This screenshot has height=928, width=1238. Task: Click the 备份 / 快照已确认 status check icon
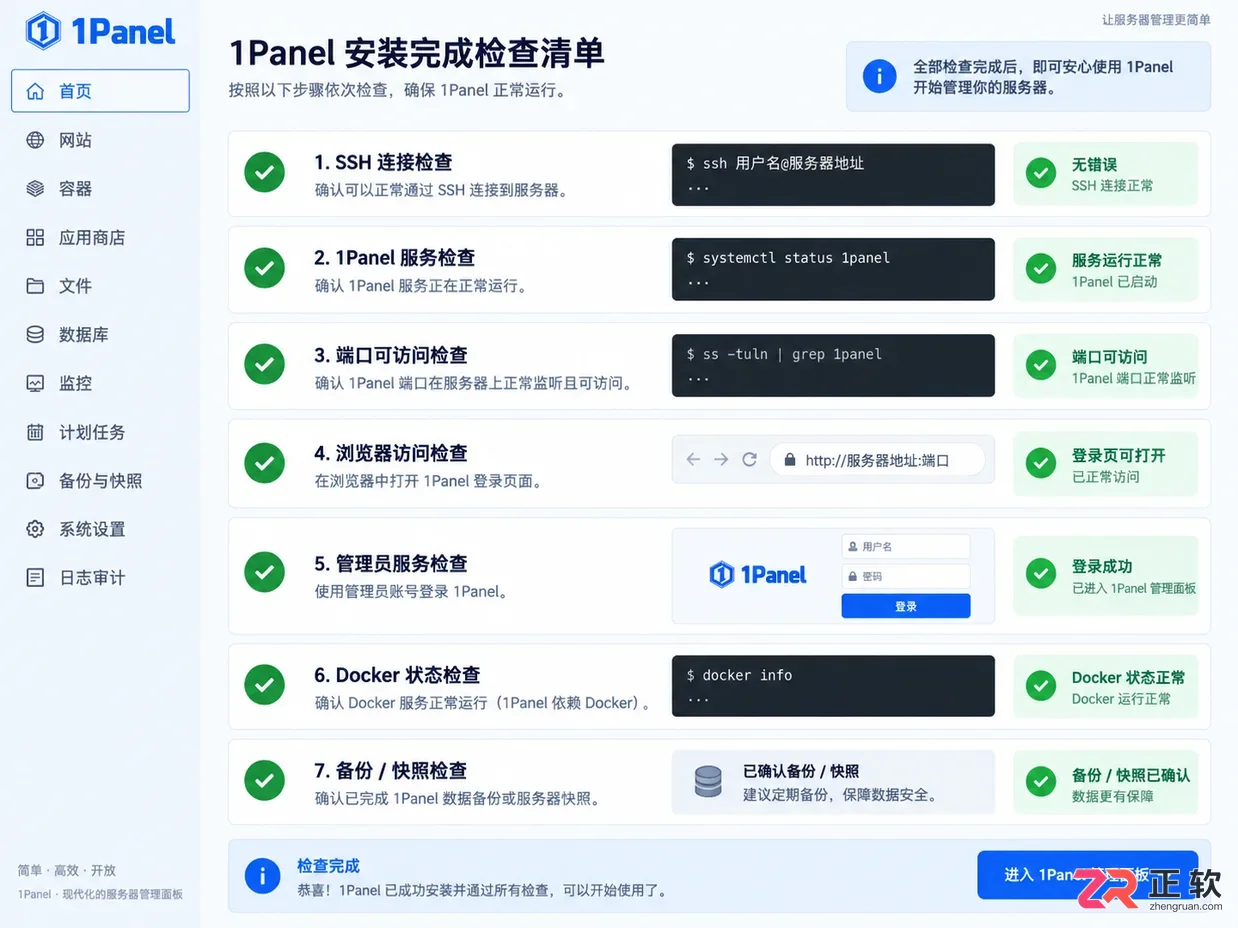pos(1041,782)
